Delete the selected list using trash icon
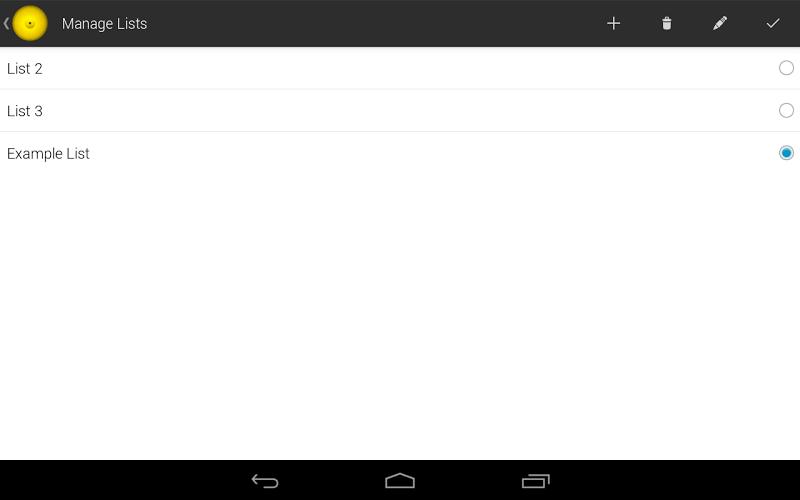This screenshot has width=800, height=500. (x=666, y=23)
